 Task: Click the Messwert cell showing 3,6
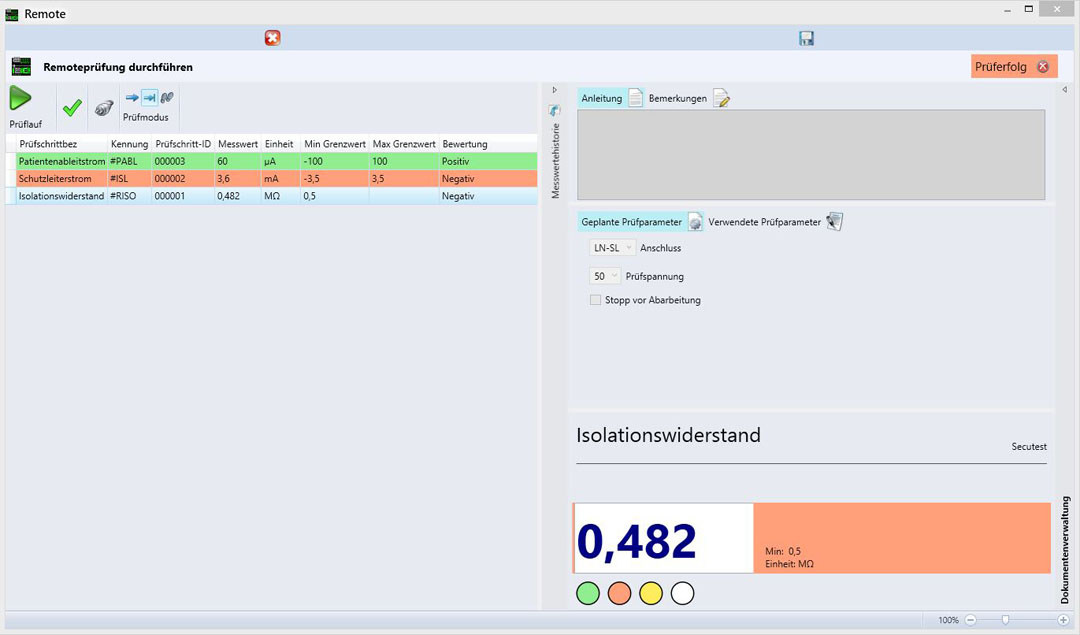[x=238, y=178]
